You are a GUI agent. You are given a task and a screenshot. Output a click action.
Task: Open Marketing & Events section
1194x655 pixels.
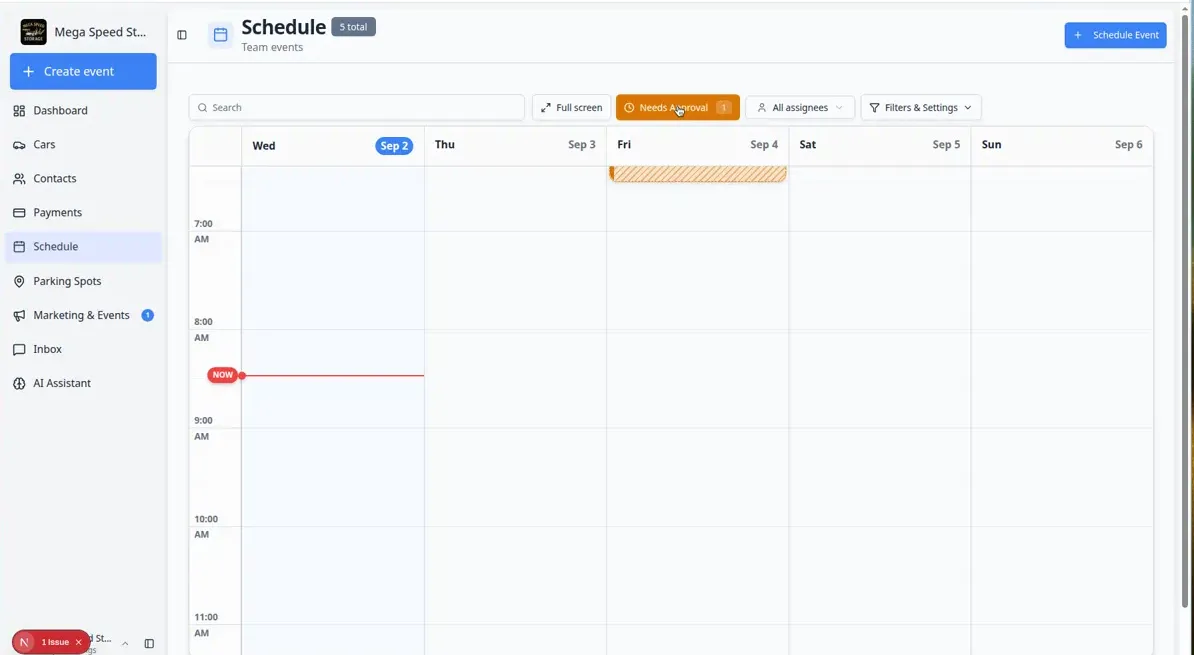coord(83,315)
